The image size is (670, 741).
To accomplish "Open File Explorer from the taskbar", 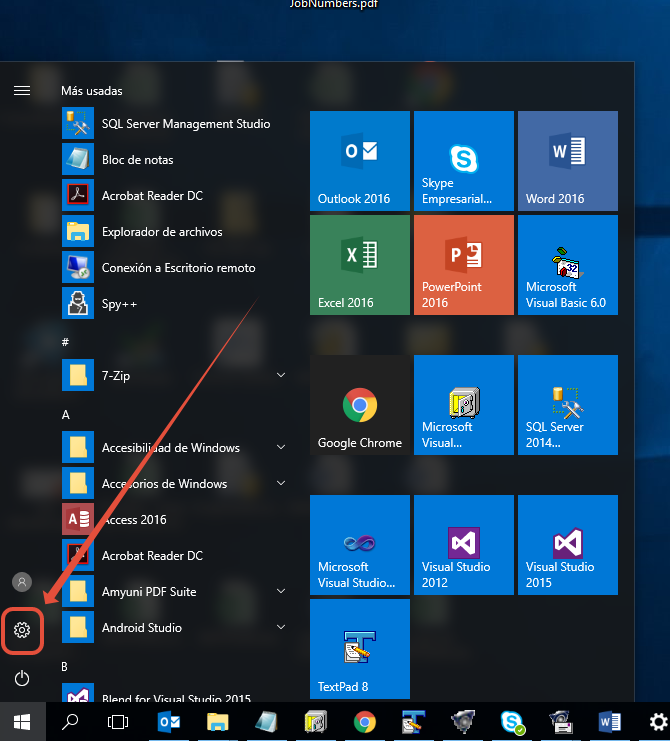I will (x=217, y=722).
